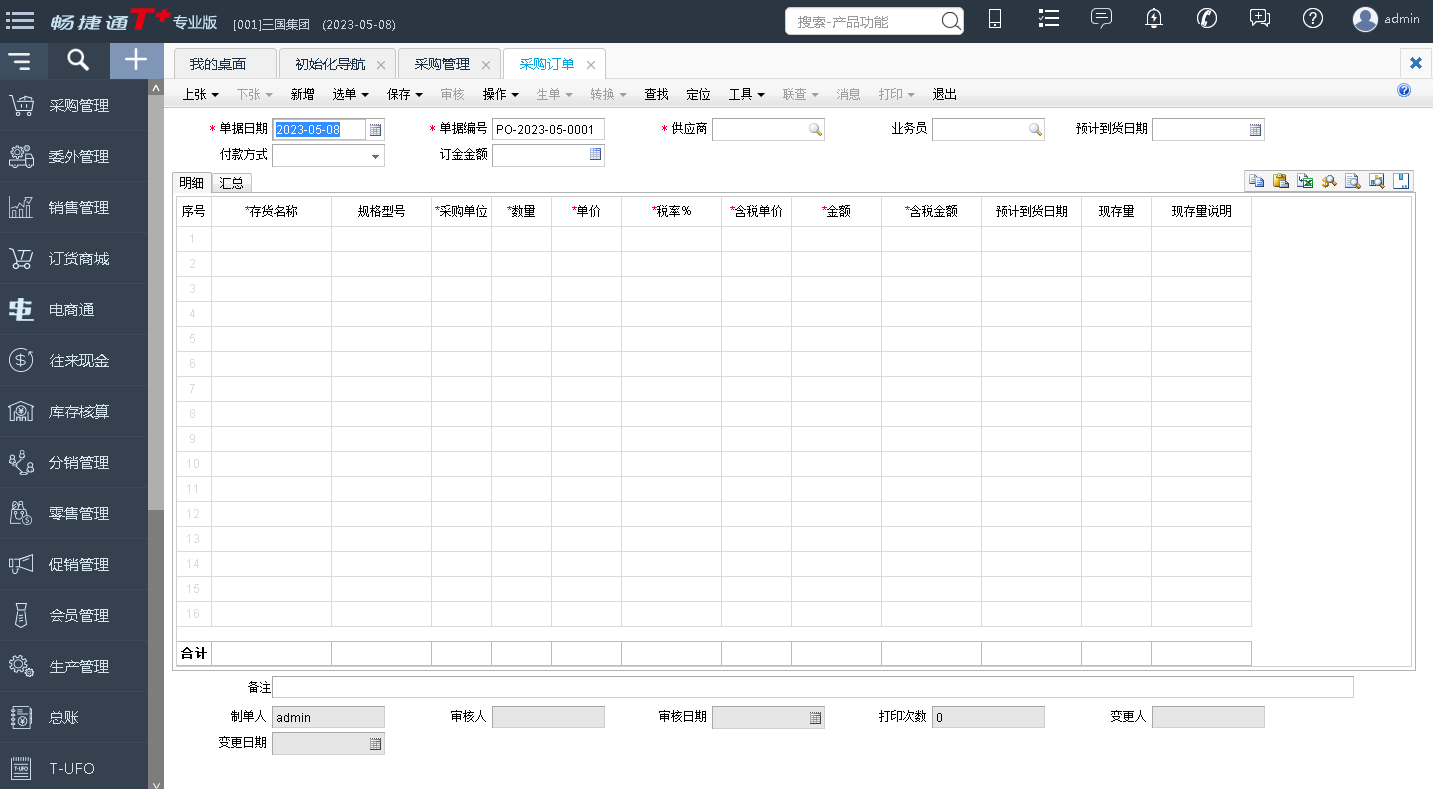The width and height of the screenshot is (1433, 789).
Task: Open the chat message icon in header
Action: click(1101, 18)
